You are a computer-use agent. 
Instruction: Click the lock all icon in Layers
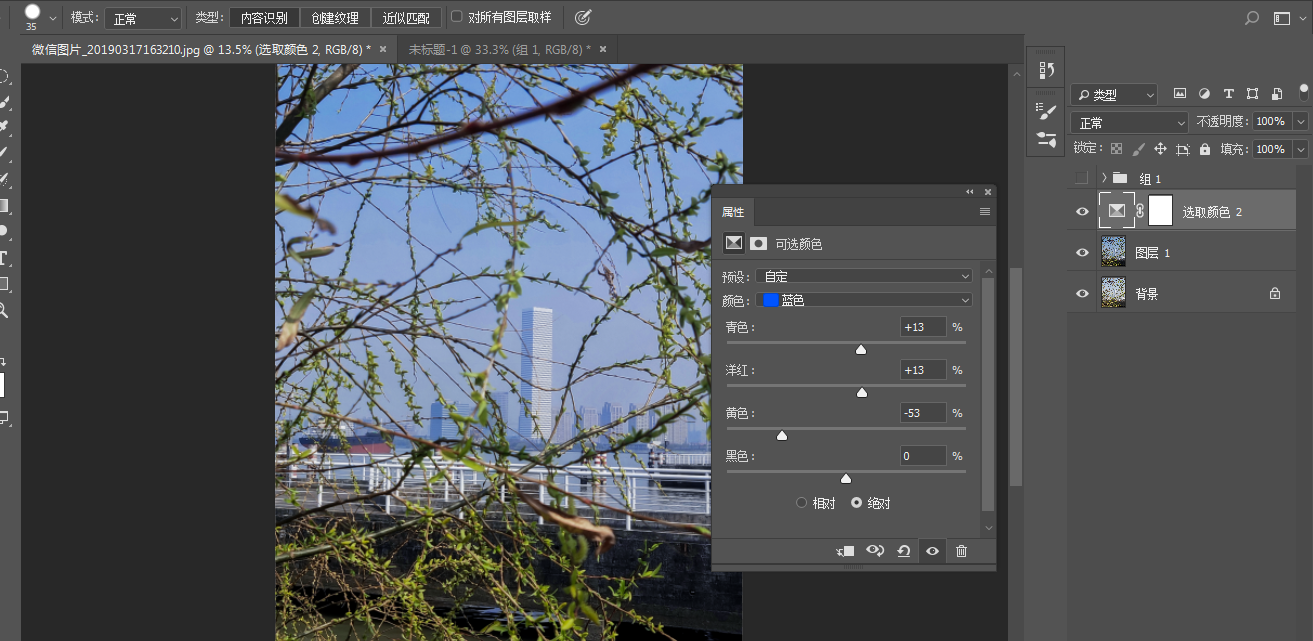point(1205,149)
